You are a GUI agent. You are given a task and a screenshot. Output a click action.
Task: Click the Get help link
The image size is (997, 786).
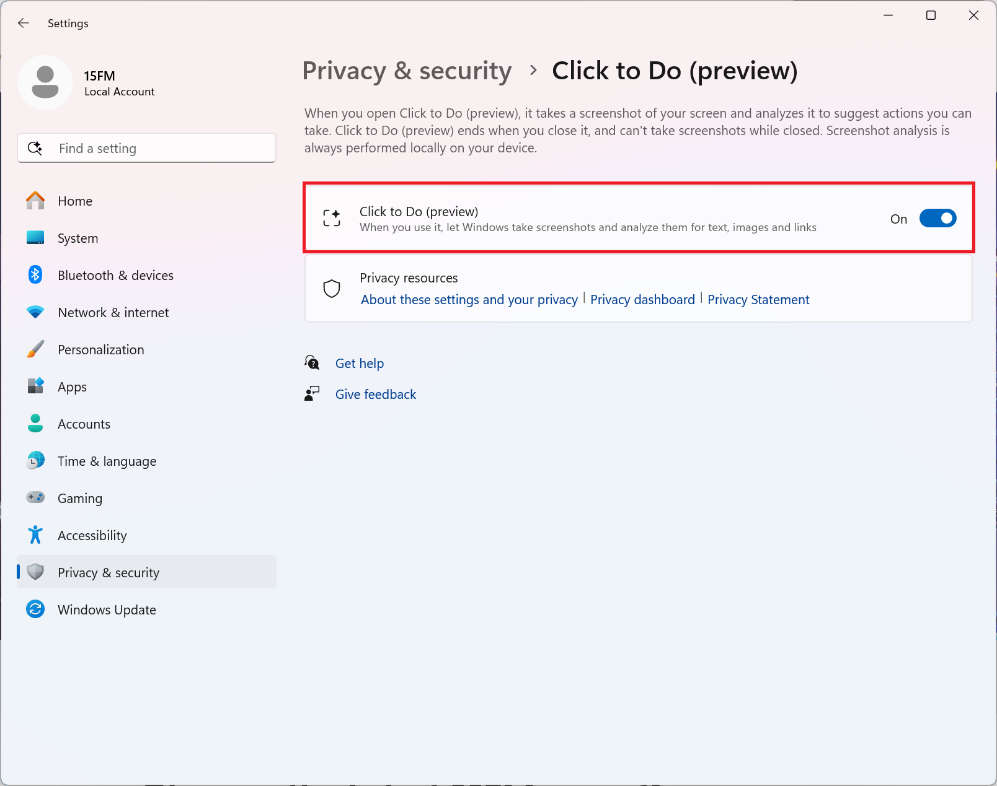359,363
